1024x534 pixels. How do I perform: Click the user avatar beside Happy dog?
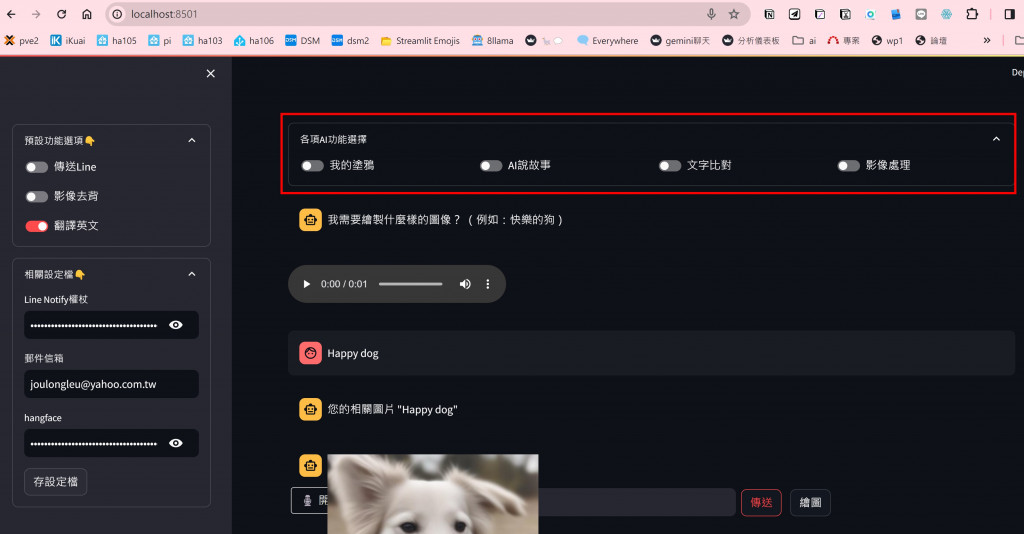pyautogui.click(x=310, y=353)
